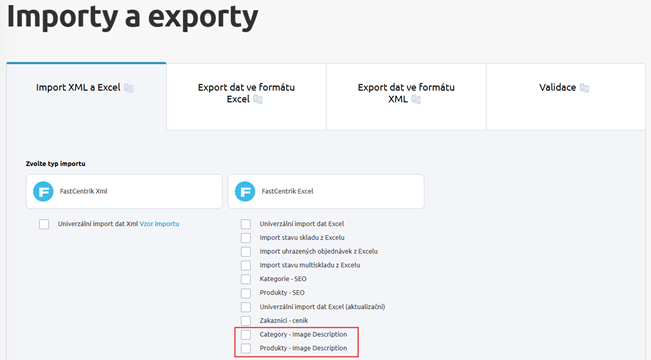
Task: Click help icon beside Export Excel tab
Action: click(x=258, y=99)
